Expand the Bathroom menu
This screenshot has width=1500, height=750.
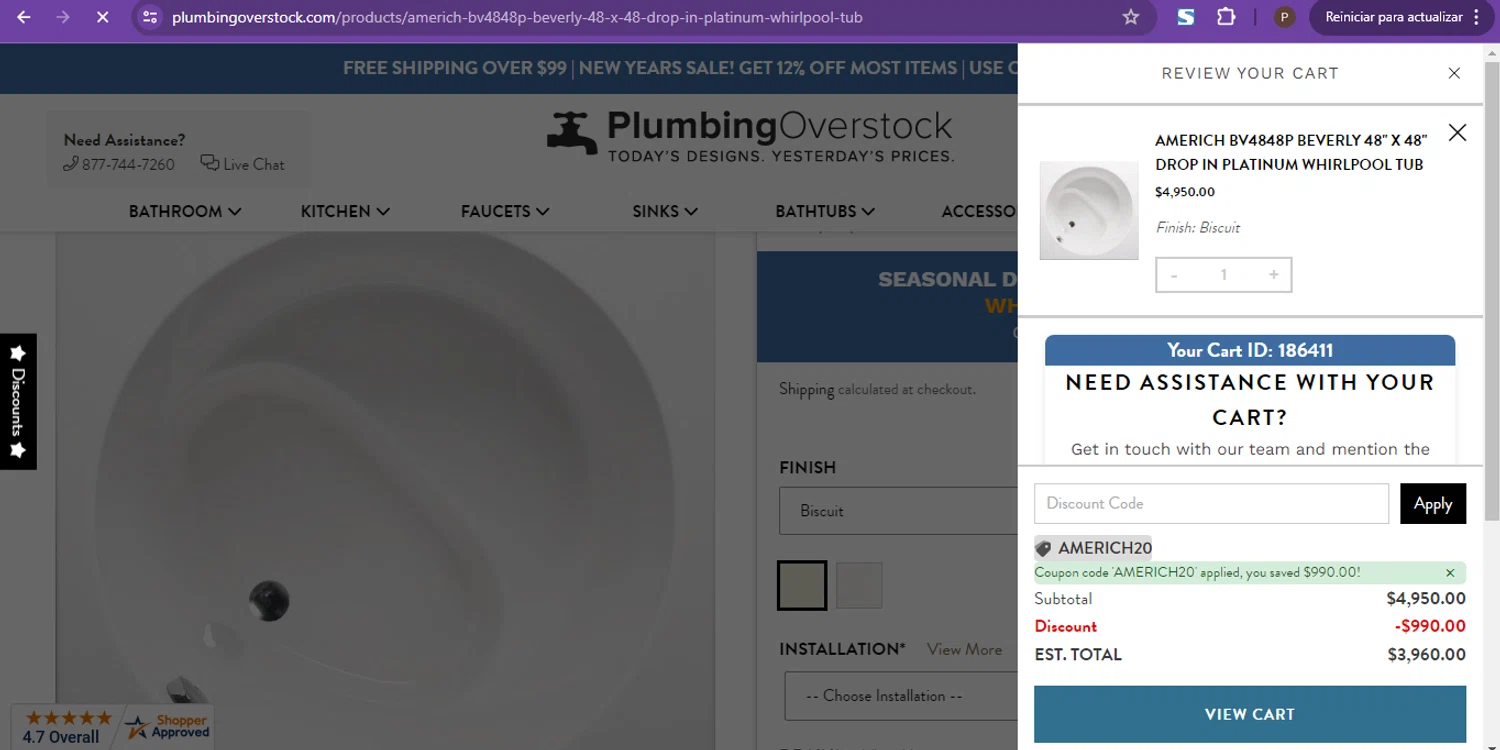[x=185, y=211]
